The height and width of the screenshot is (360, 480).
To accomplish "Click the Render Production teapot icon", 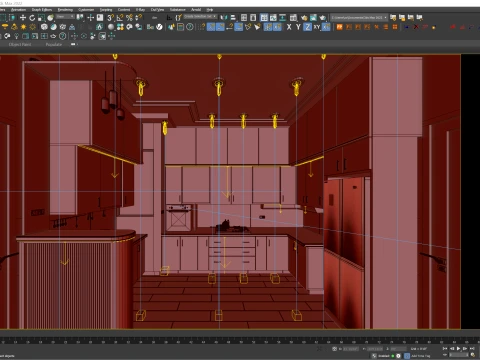I will (323, 18).
